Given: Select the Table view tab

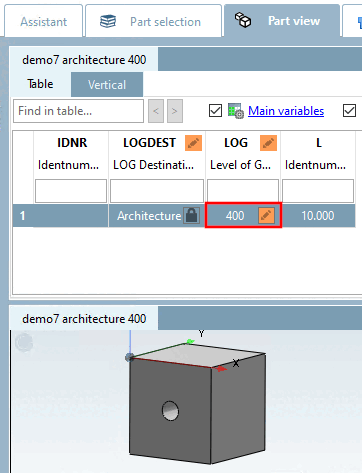Looking at the screenshot, I should [40, 84].
